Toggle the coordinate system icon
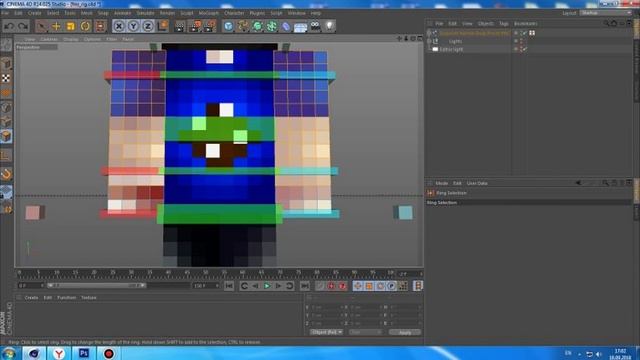640x360 pixels. tap(162, 26)
